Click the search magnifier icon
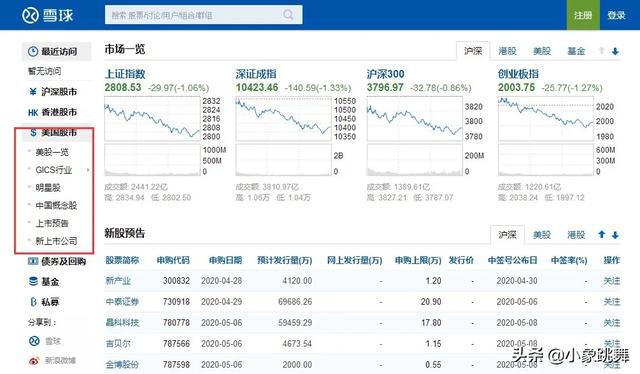Screen dimensions: 640x374 288,15
